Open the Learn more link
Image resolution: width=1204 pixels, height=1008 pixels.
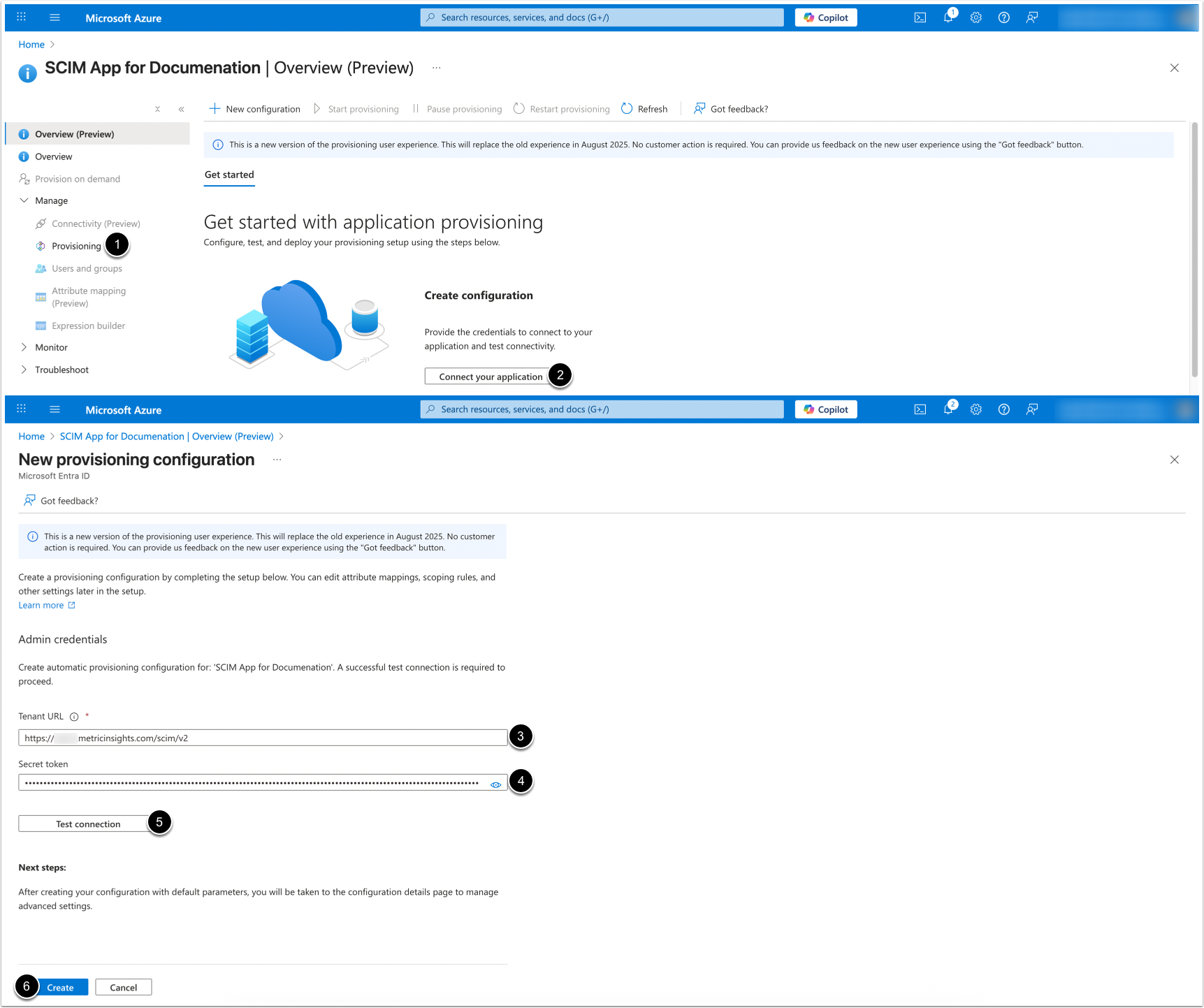pyautogui.click(x=47, y=606)
